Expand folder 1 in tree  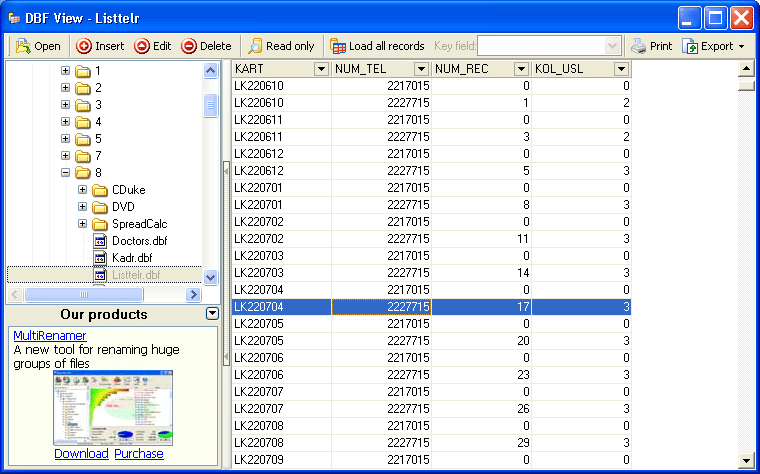[x=65, y=71]
